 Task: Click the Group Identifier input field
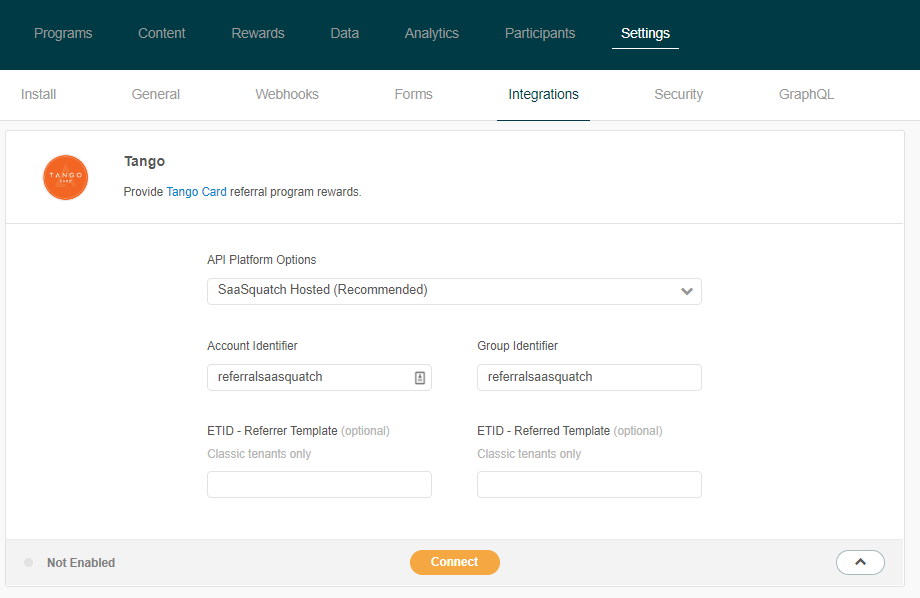click(x=589, y=378)
